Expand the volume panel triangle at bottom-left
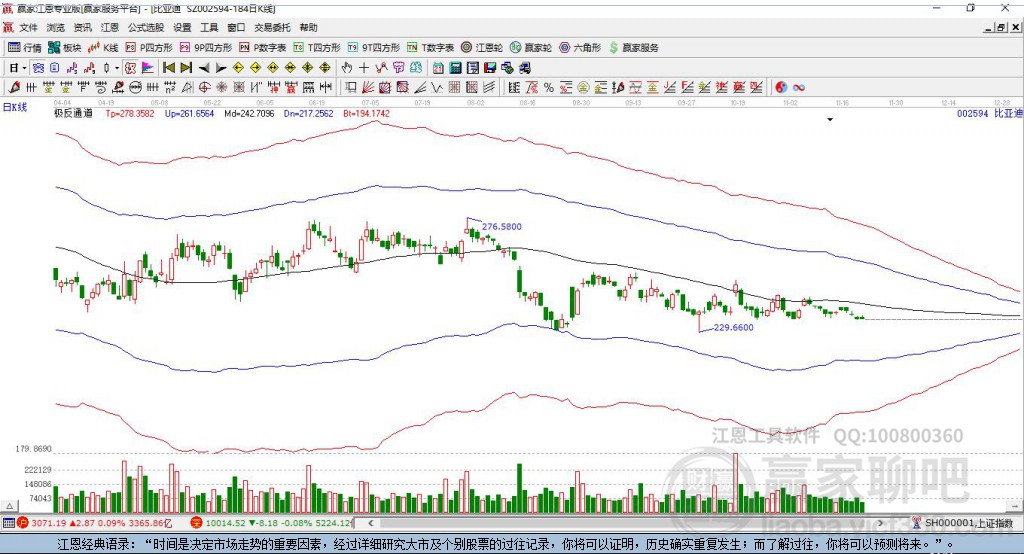 click(9, 506)
